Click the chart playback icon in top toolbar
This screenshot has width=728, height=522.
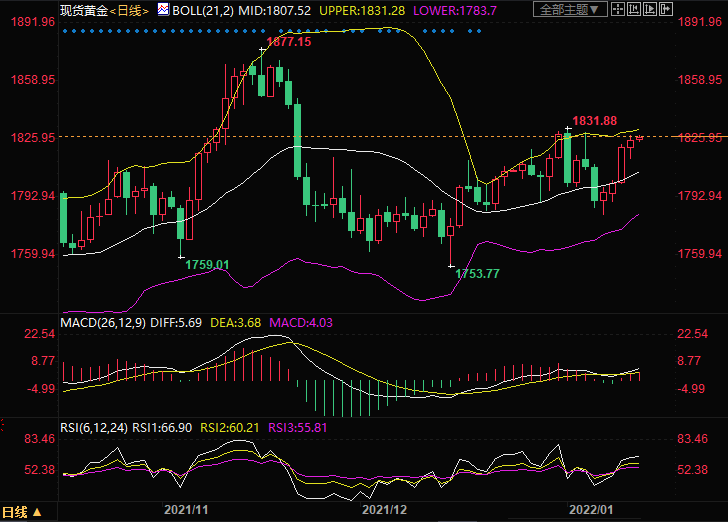tap(650, 10)
